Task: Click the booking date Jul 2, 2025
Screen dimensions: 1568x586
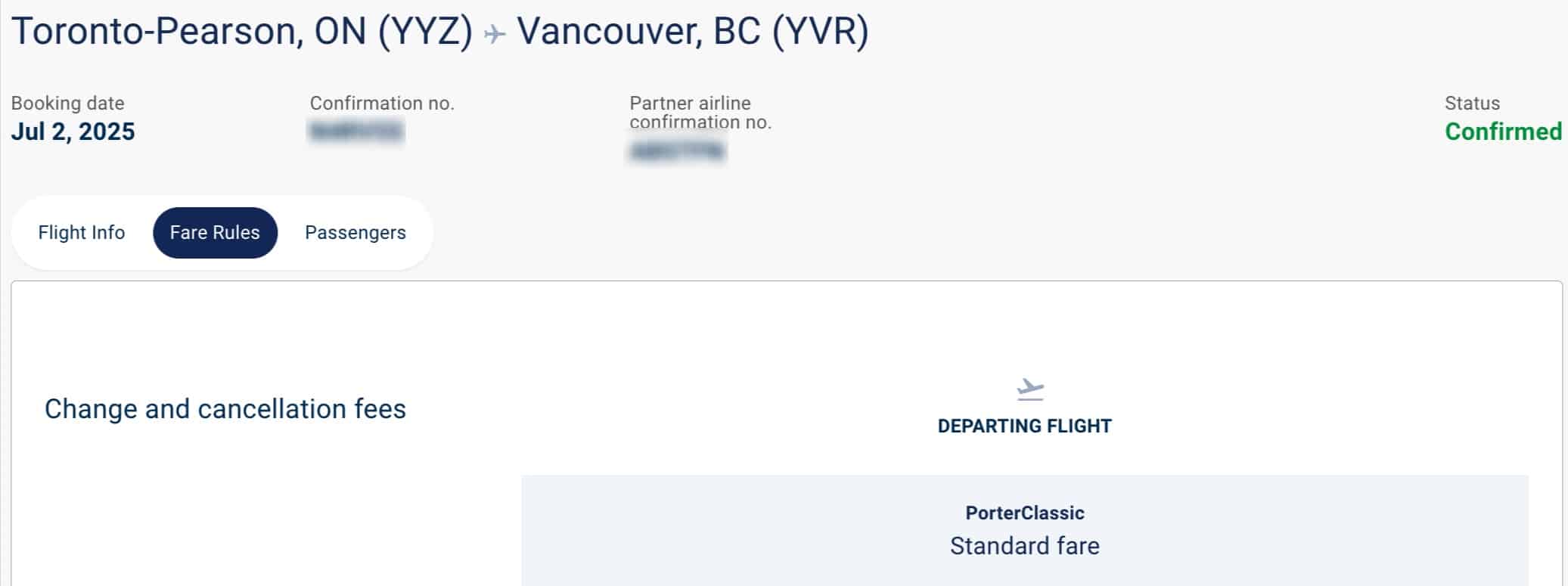Action: 73,131
